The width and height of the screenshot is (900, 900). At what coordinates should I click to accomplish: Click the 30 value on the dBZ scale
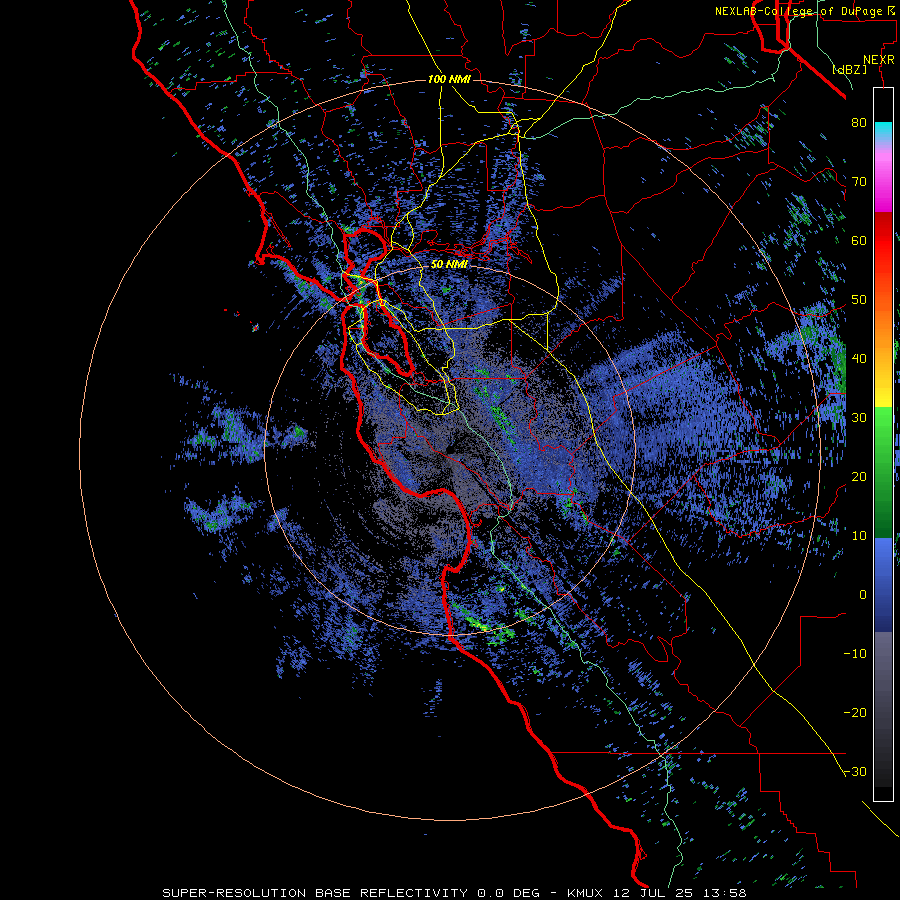coord(859,417)
